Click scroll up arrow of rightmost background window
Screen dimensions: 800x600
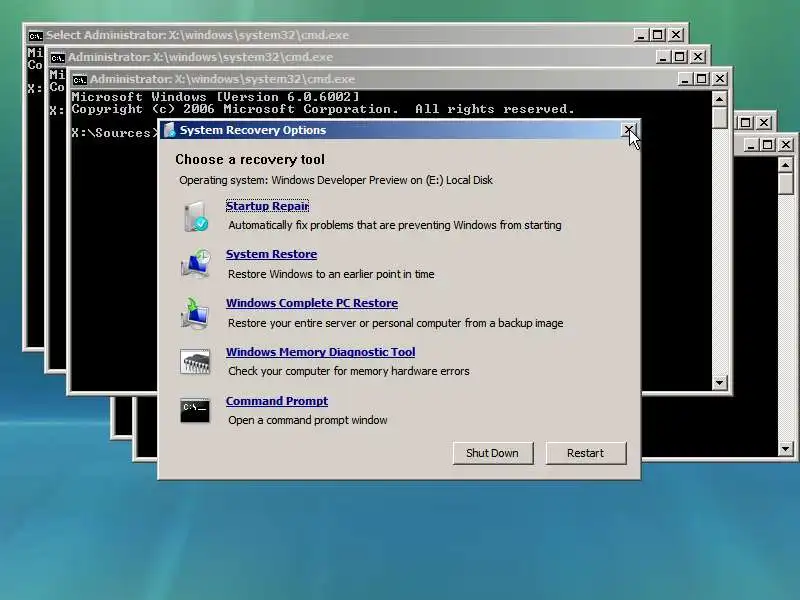[785, 165]
